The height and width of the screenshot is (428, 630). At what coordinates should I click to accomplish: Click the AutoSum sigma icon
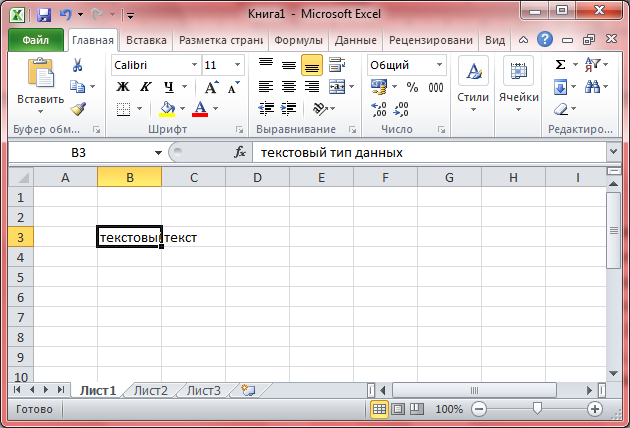pos(560,65)
